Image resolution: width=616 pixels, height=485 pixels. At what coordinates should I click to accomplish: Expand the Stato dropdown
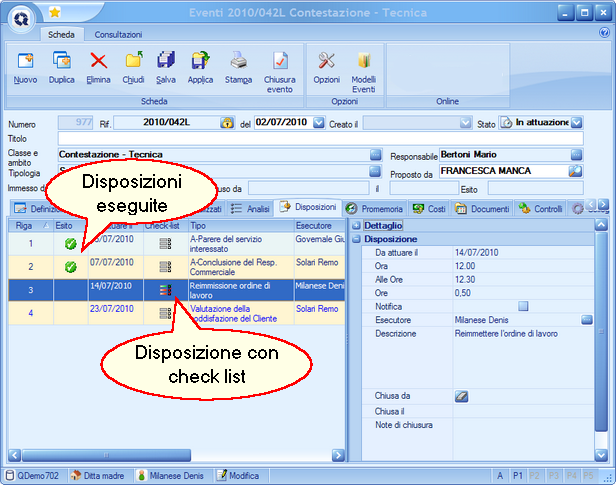tap(577, 123)
